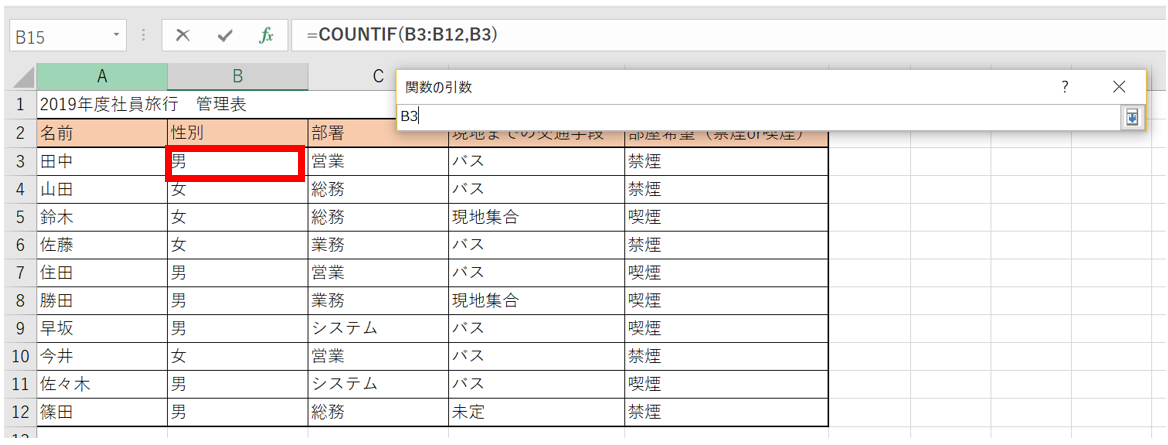Viewport: 1168px width, 445px height.
Task: Select row 3 header
Action: [x=21, y=161]
